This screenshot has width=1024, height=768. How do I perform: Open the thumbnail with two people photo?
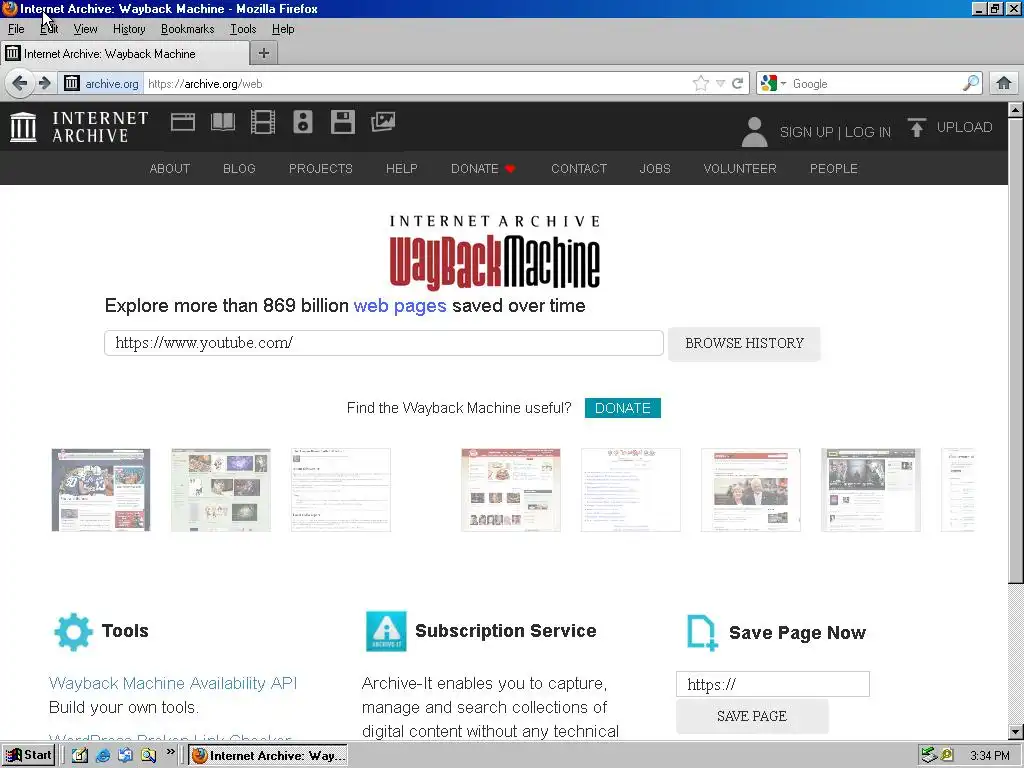[750, 490]
